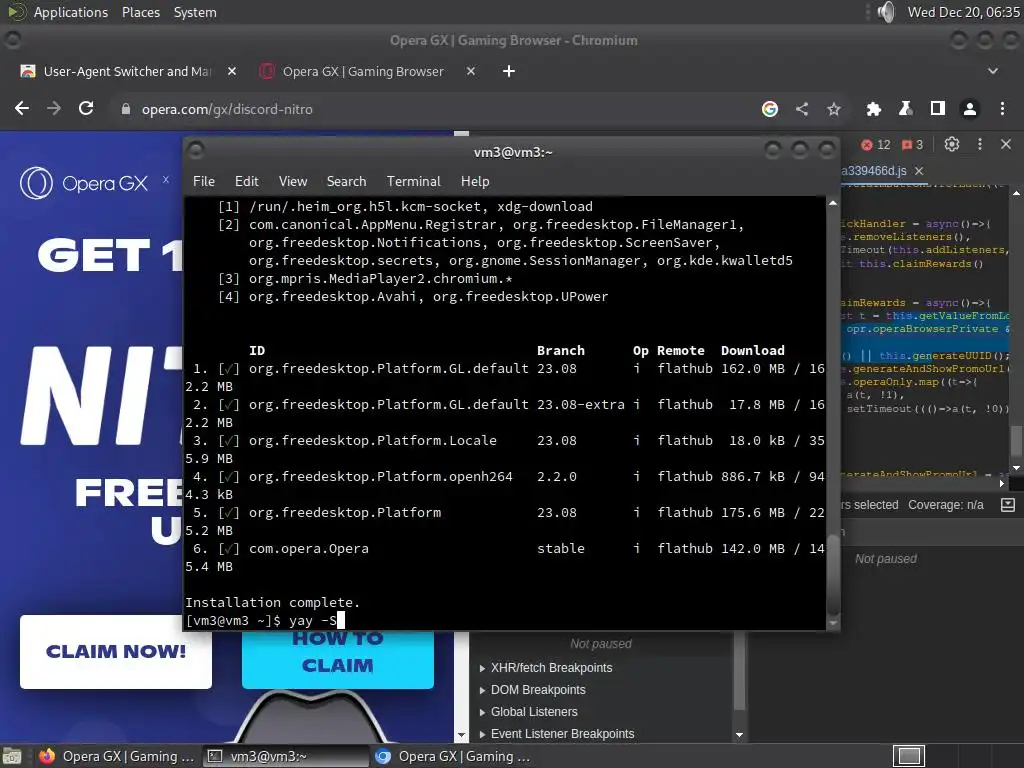
Task: Select the a339466d.js file tab
Action: point(874,171)
